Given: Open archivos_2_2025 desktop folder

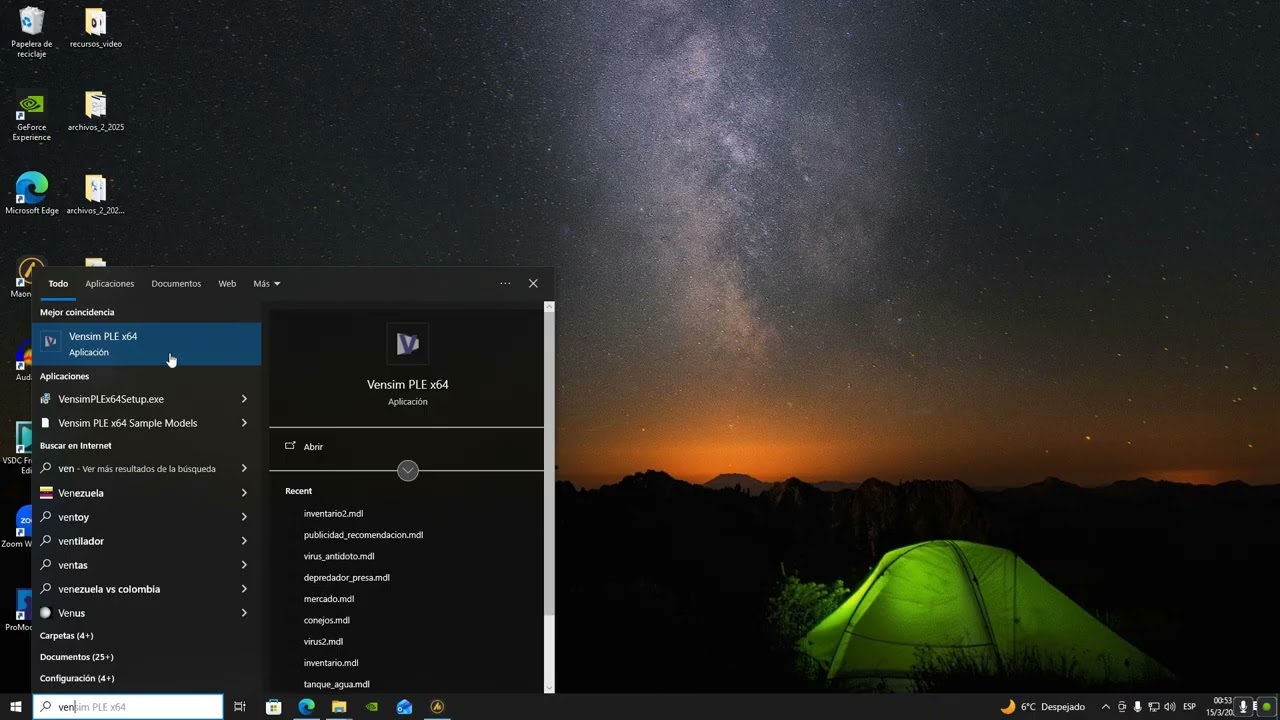Looking at the screenshot, I should pyautogui.click(x=96, y=111).
